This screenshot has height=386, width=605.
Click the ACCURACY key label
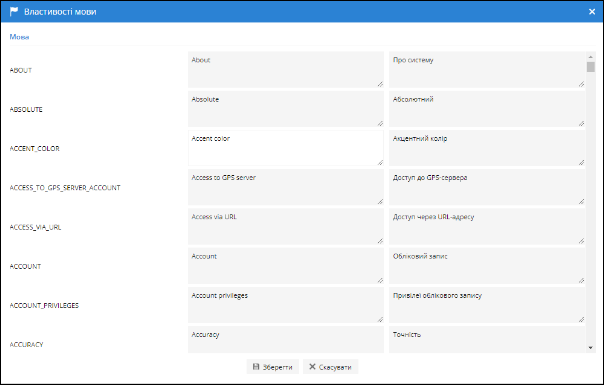(x=26, y=344)
